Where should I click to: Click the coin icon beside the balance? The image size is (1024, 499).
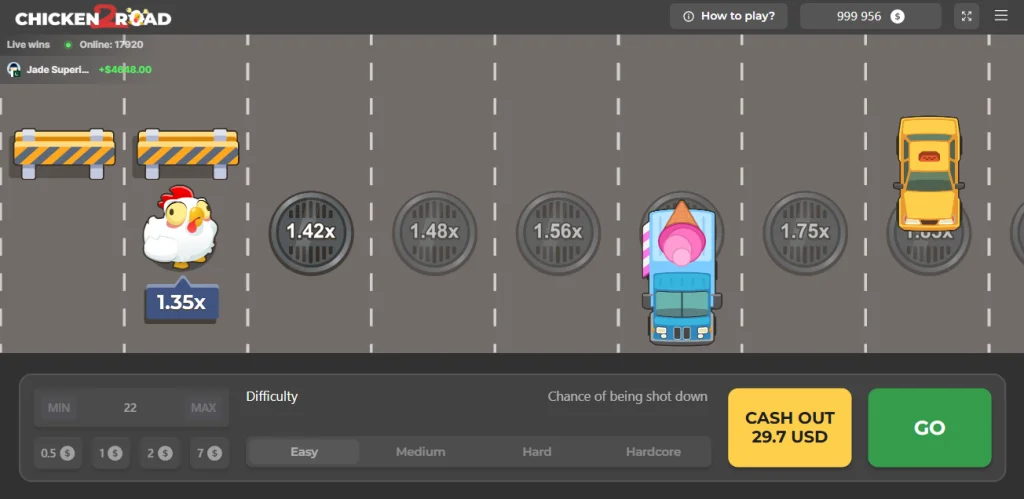pyautogui.click(x=898, y=16)
